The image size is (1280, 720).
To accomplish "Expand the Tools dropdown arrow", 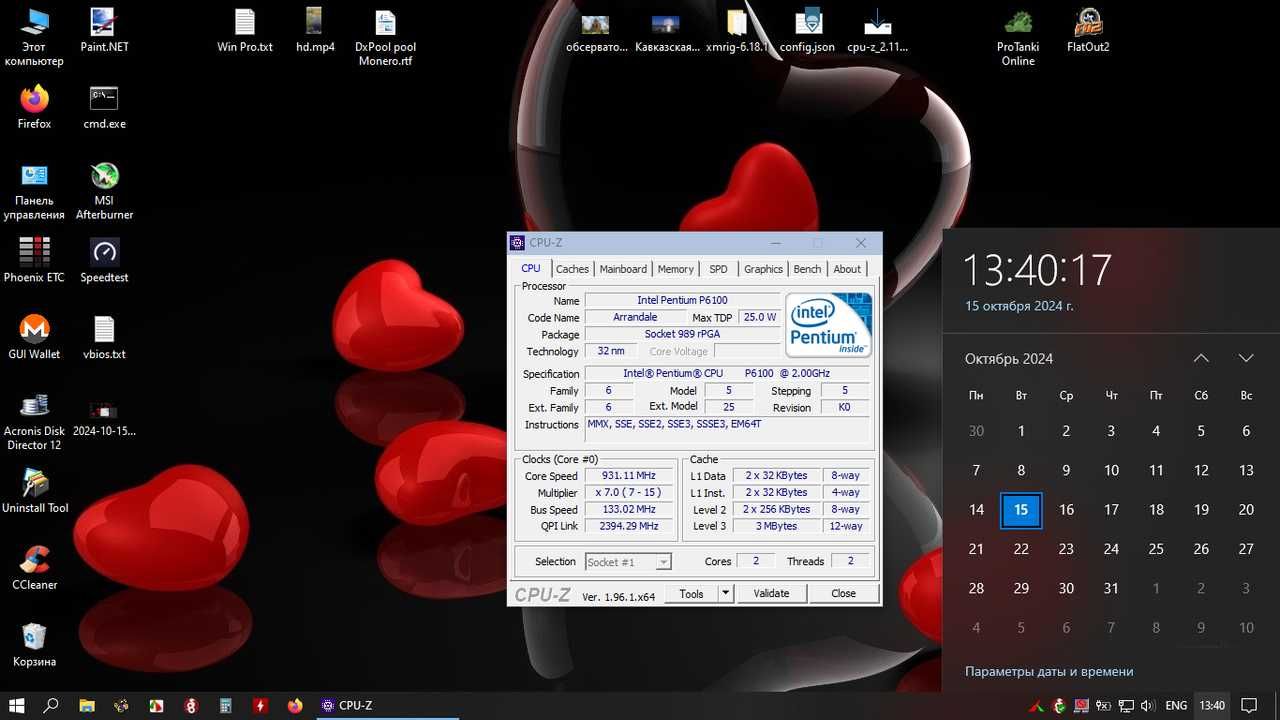I will pos(726,593).
